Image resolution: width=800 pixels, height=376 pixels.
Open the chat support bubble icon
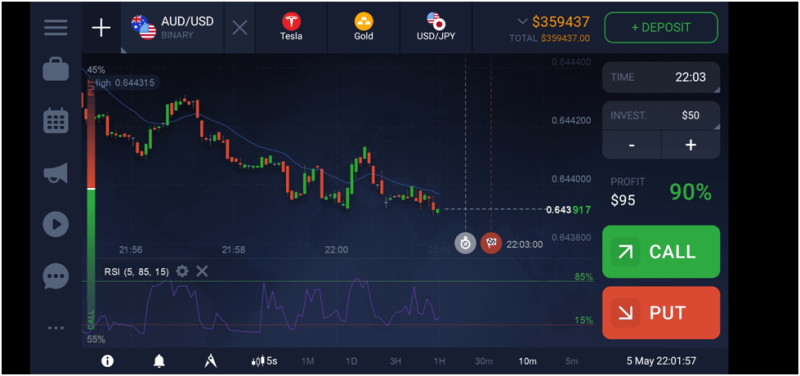point(56,277)
